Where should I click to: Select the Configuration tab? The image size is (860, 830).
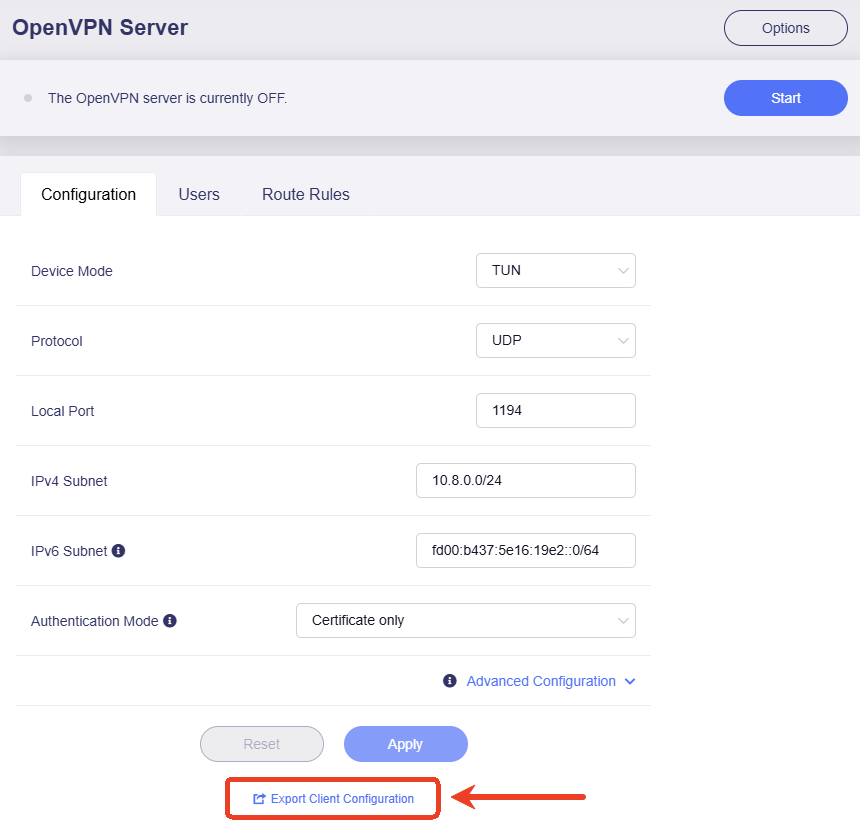coord(88,194)
